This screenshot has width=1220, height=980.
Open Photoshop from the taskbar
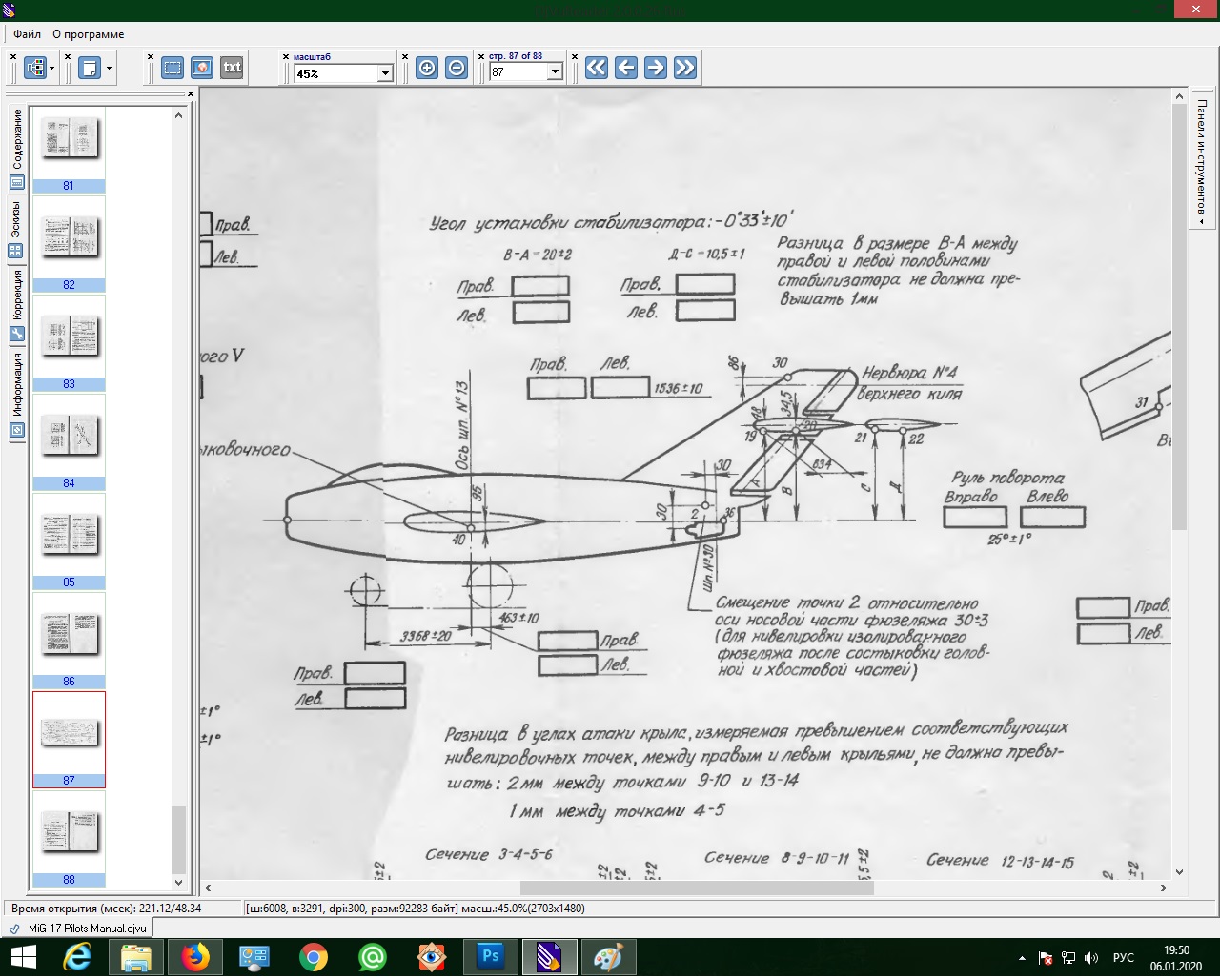tap(491, 956)
